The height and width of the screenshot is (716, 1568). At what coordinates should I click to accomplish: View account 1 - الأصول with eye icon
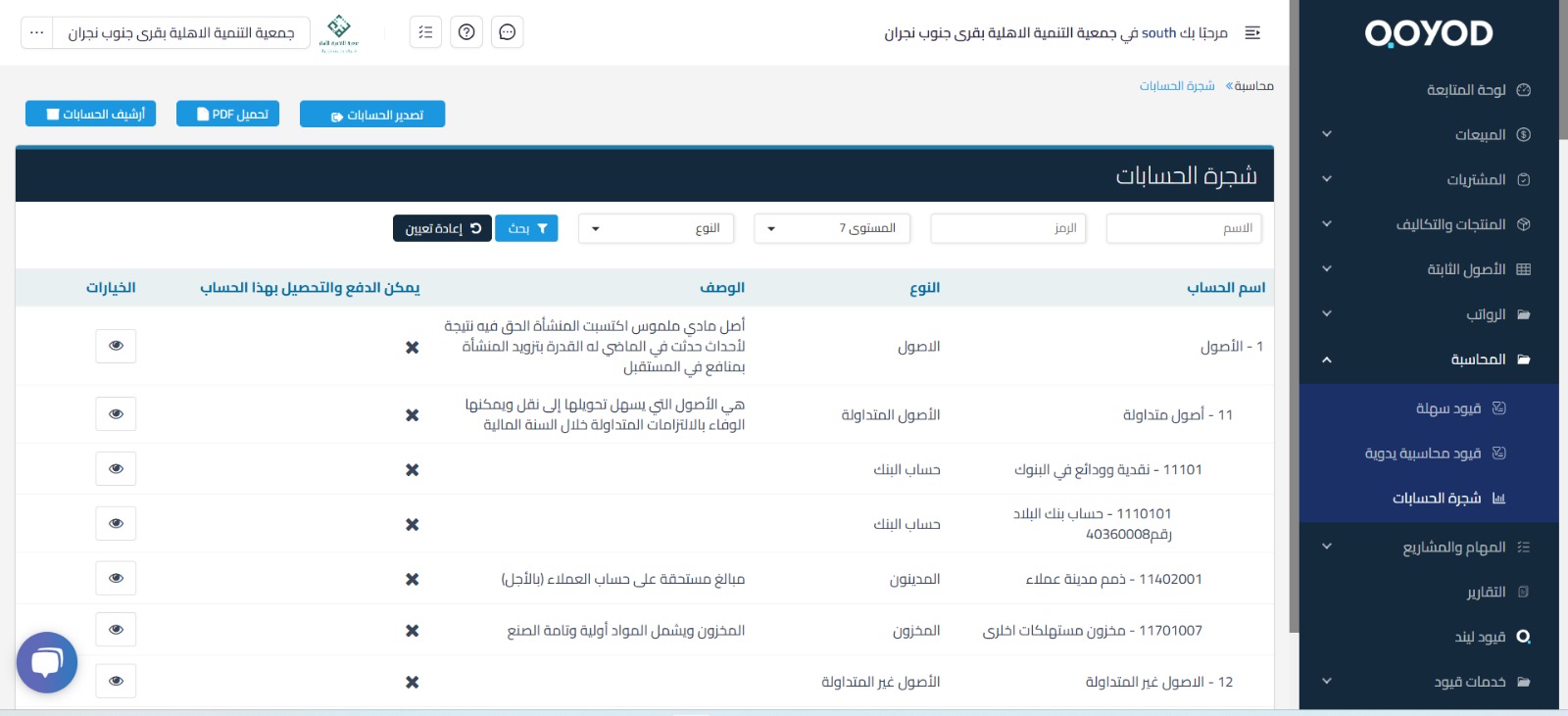coord(116,346)
